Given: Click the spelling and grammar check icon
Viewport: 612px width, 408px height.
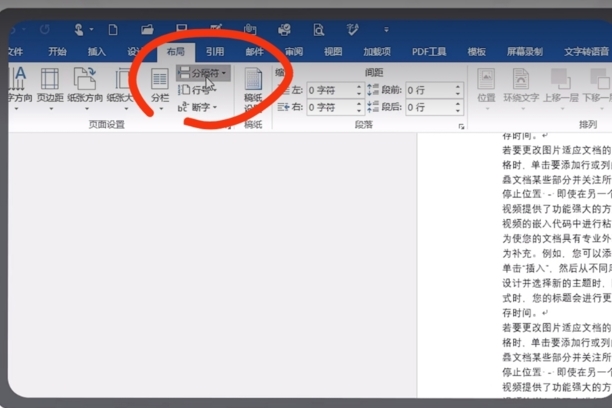Looking at the screenshot, I should (352, 30).
